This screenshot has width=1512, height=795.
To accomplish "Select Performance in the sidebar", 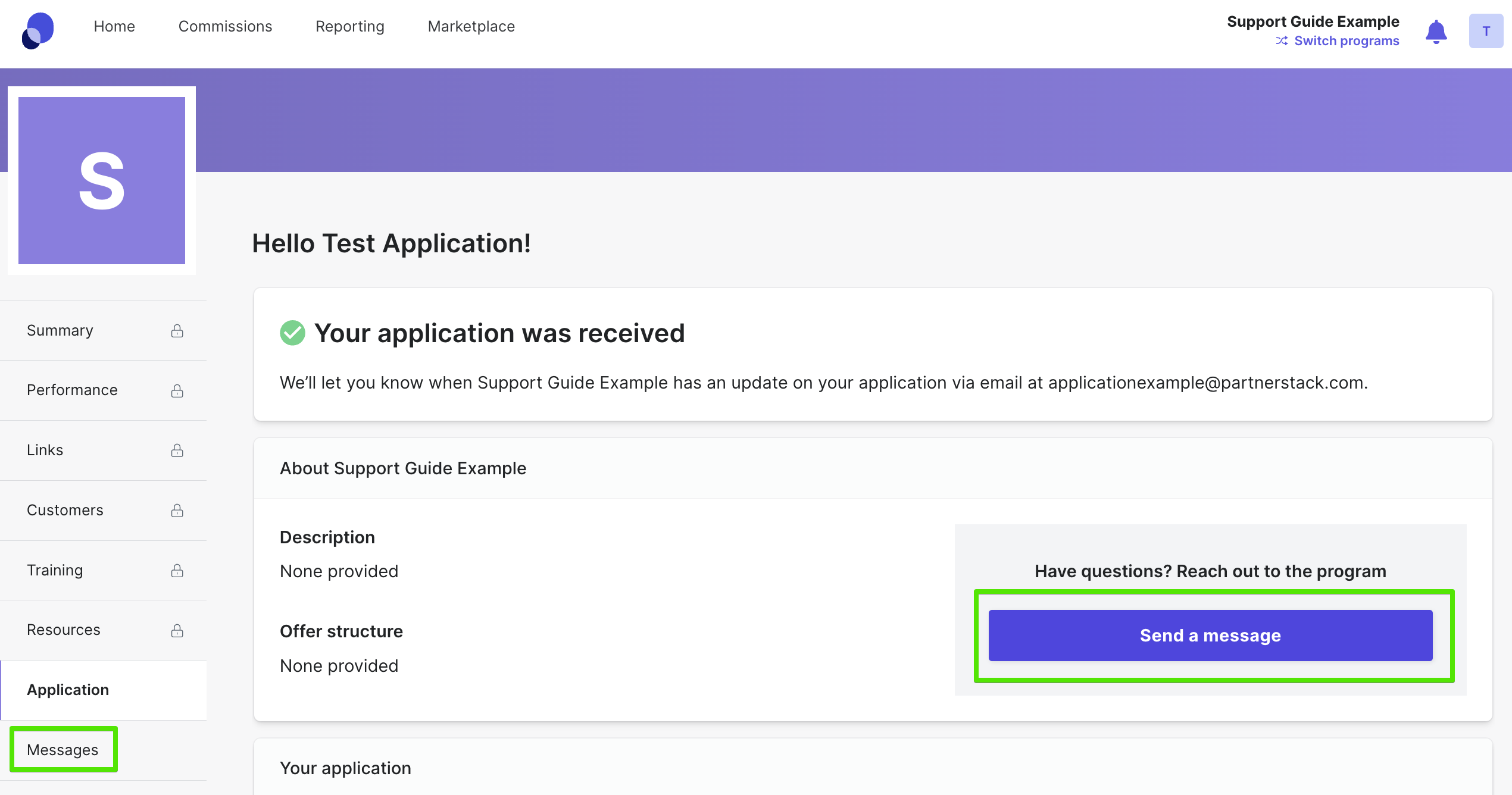I will tap(104, 390).
